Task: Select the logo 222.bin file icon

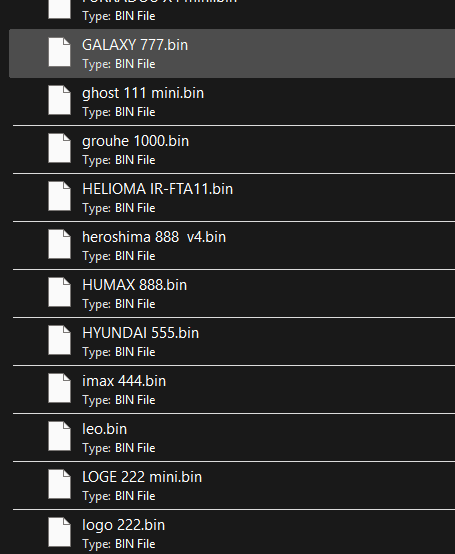Action: click(59, 532)
